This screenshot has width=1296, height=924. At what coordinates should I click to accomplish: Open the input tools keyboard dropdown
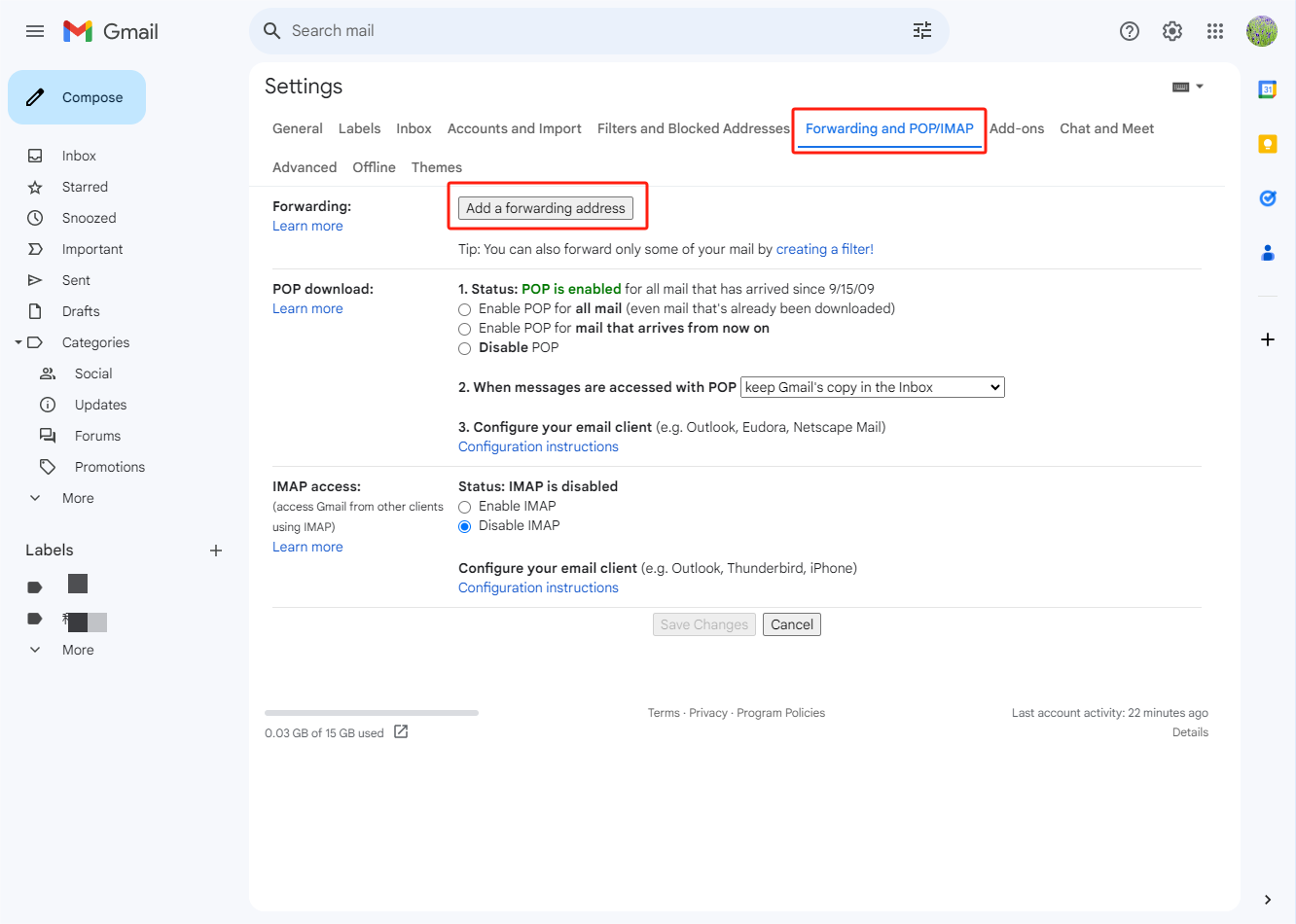pos(1187,87)
